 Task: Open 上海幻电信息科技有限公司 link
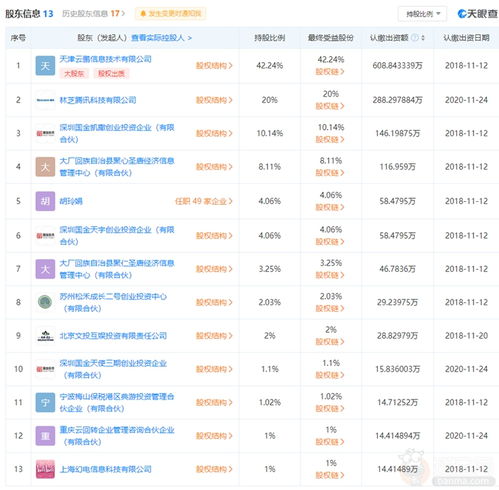coord(105,469)
